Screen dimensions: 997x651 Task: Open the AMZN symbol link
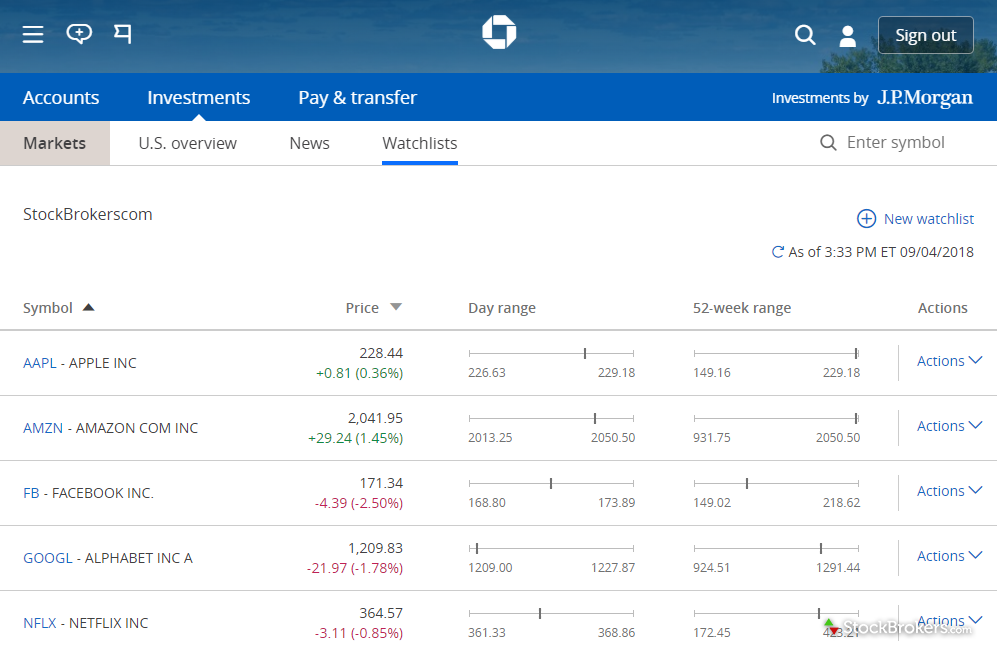coord(43,428)
